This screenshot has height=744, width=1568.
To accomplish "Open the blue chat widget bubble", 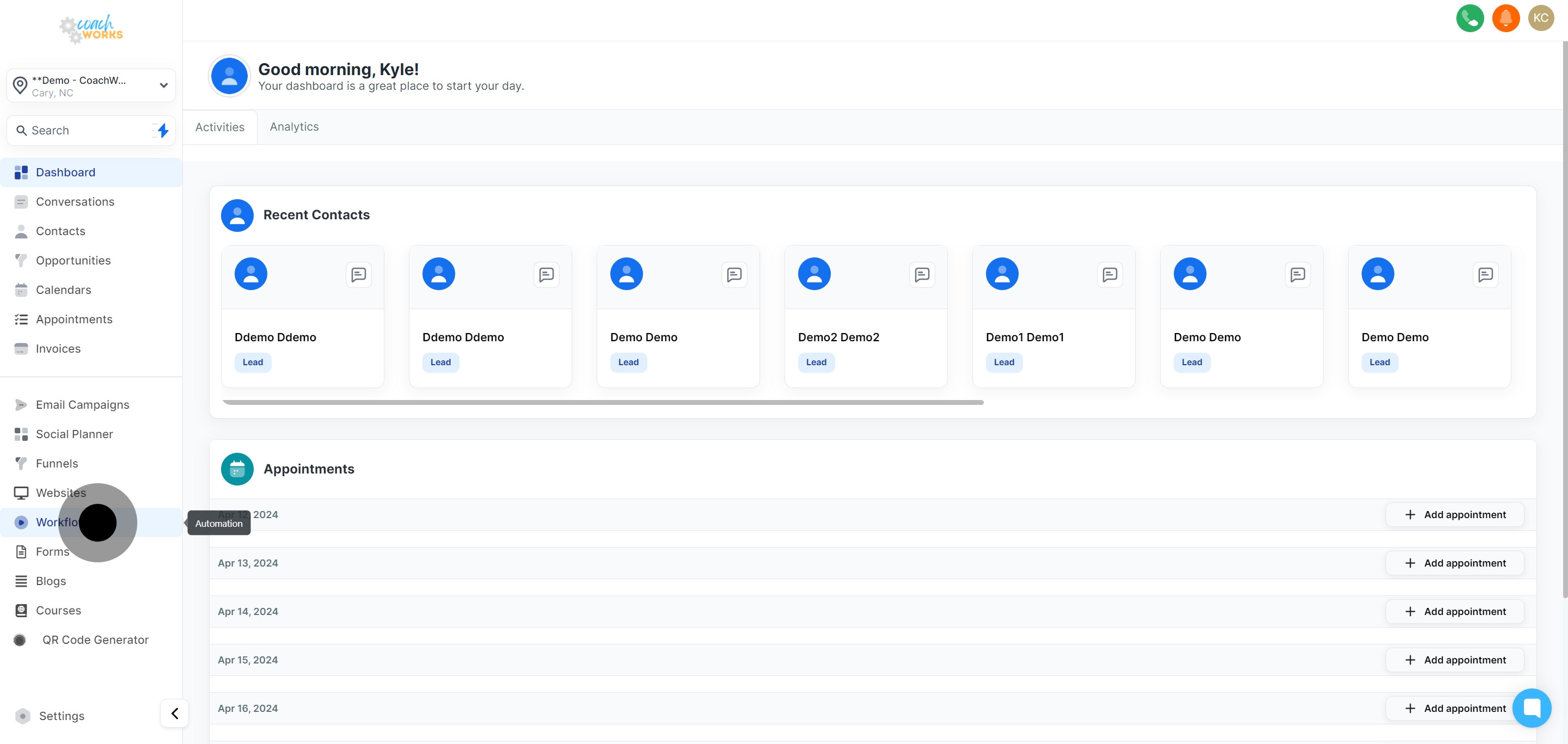I will (x=1532, y=708).
